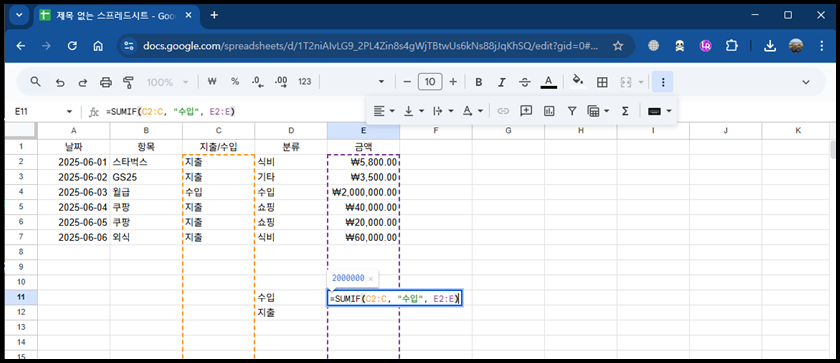Go back to the previous page
840x363 pixels.
20,46
